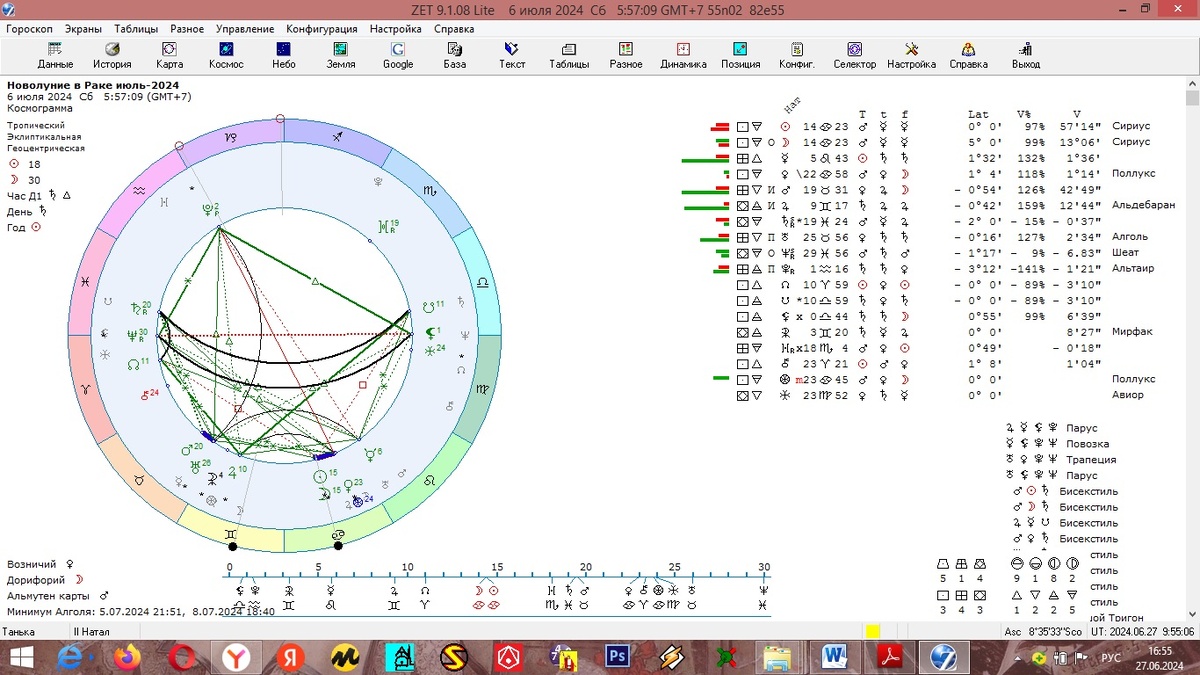1200x675 pixels.
Task: Click the Возничий label
Action: click(32, 564)
